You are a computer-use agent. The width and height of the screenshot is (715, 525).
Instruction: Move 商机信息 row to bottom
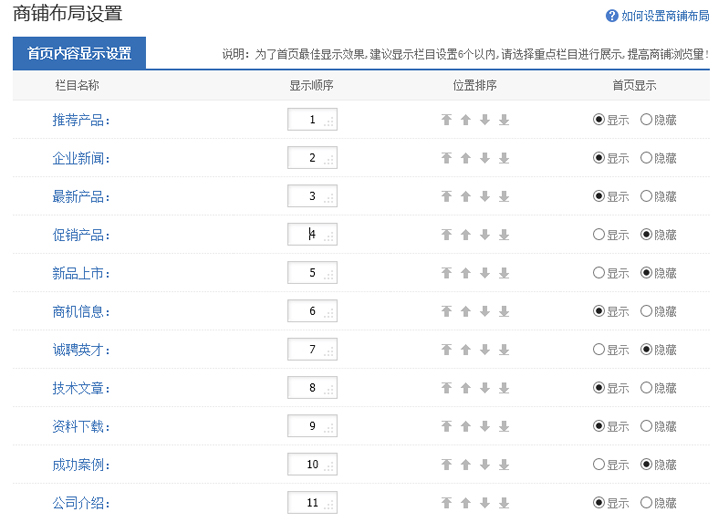coord(504,312)
